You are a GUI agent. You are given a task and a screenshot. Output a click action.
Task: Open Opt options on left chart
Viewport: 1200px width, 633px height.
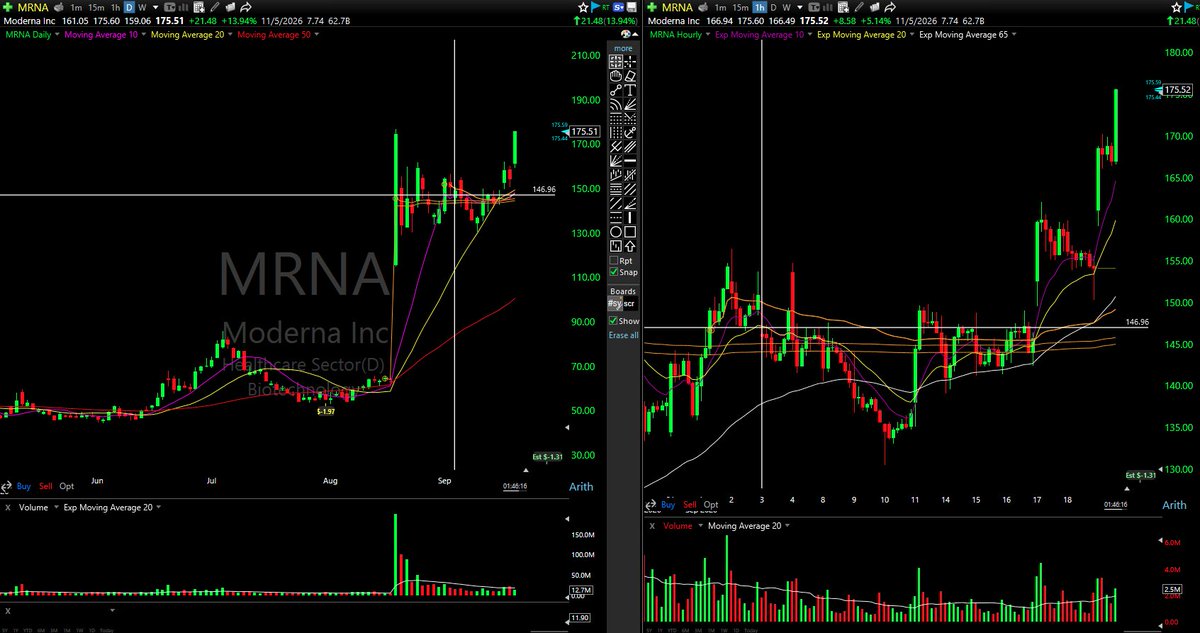(67, 486)
